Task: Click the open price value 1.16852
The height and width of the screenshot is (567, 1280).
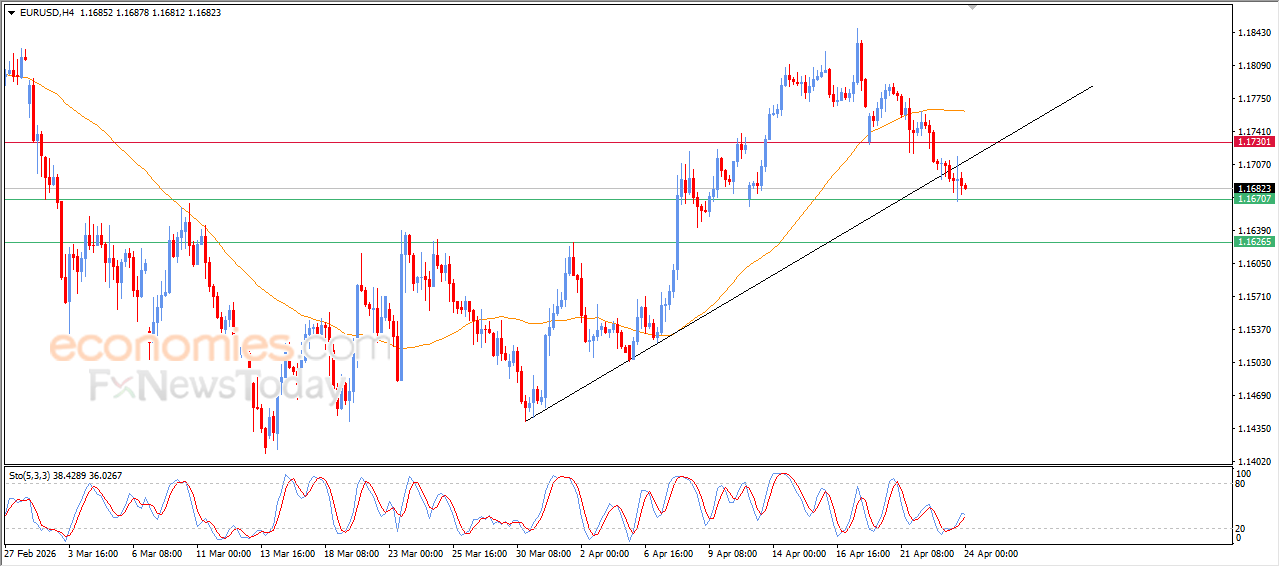Action: [97, 13]
